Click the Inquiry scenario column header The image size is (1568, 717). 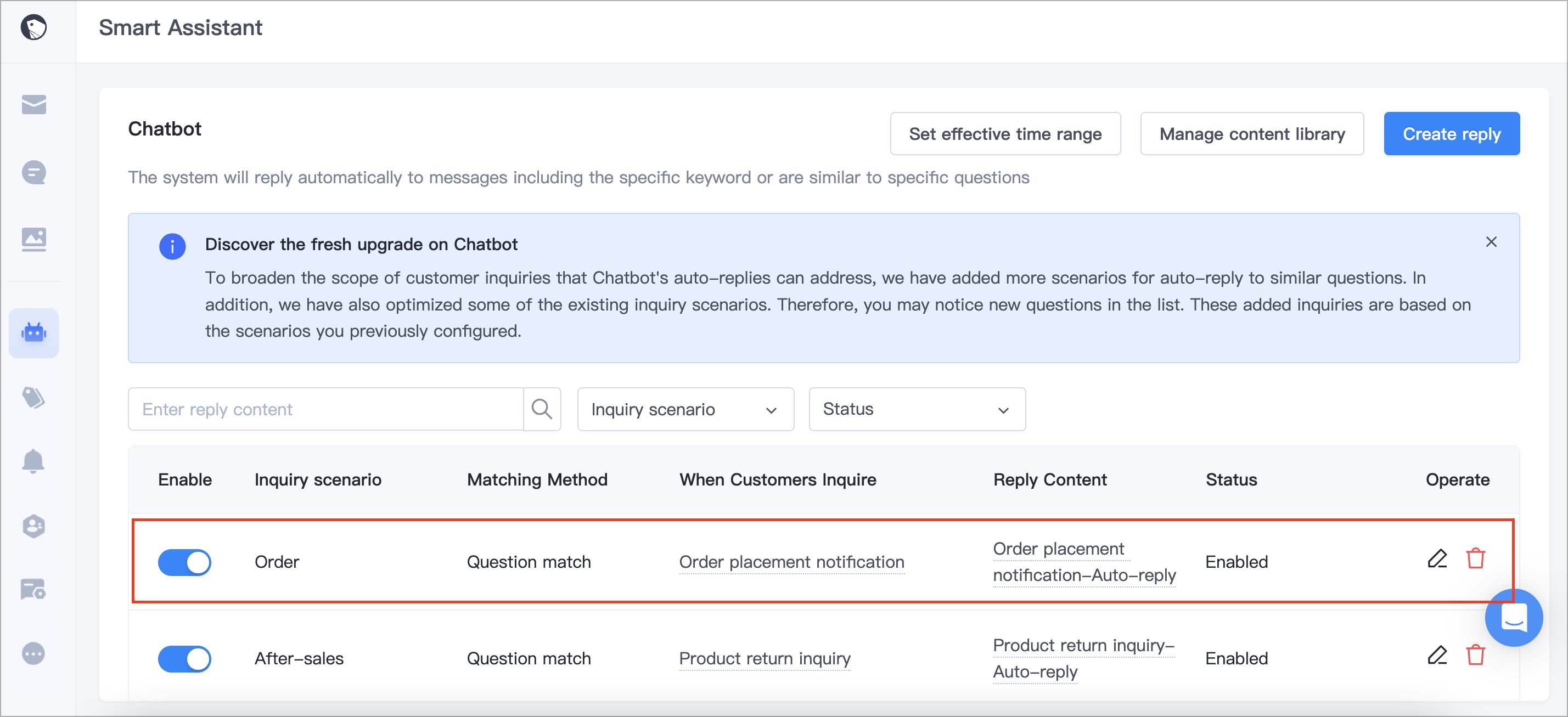click(318, 479)
